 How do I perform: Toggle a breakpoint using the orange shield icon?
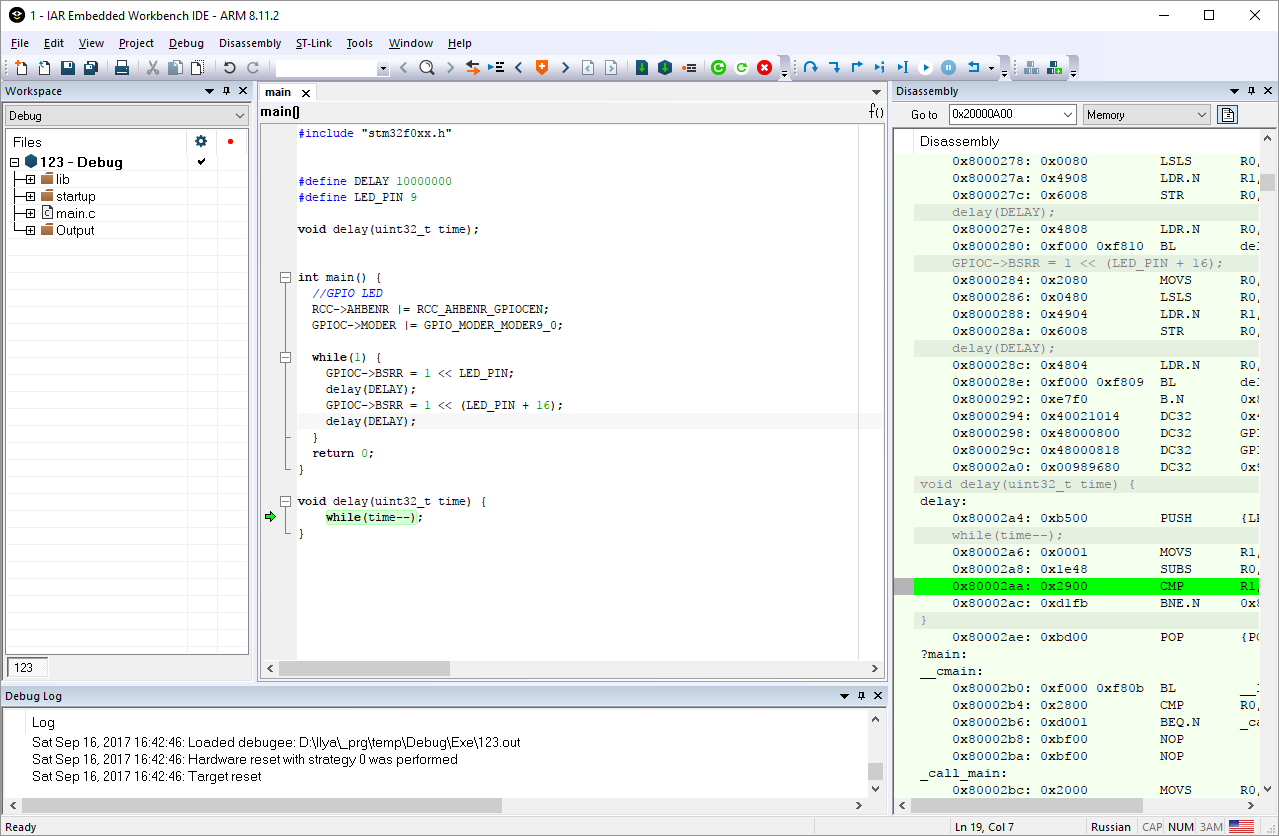point(540,67)
